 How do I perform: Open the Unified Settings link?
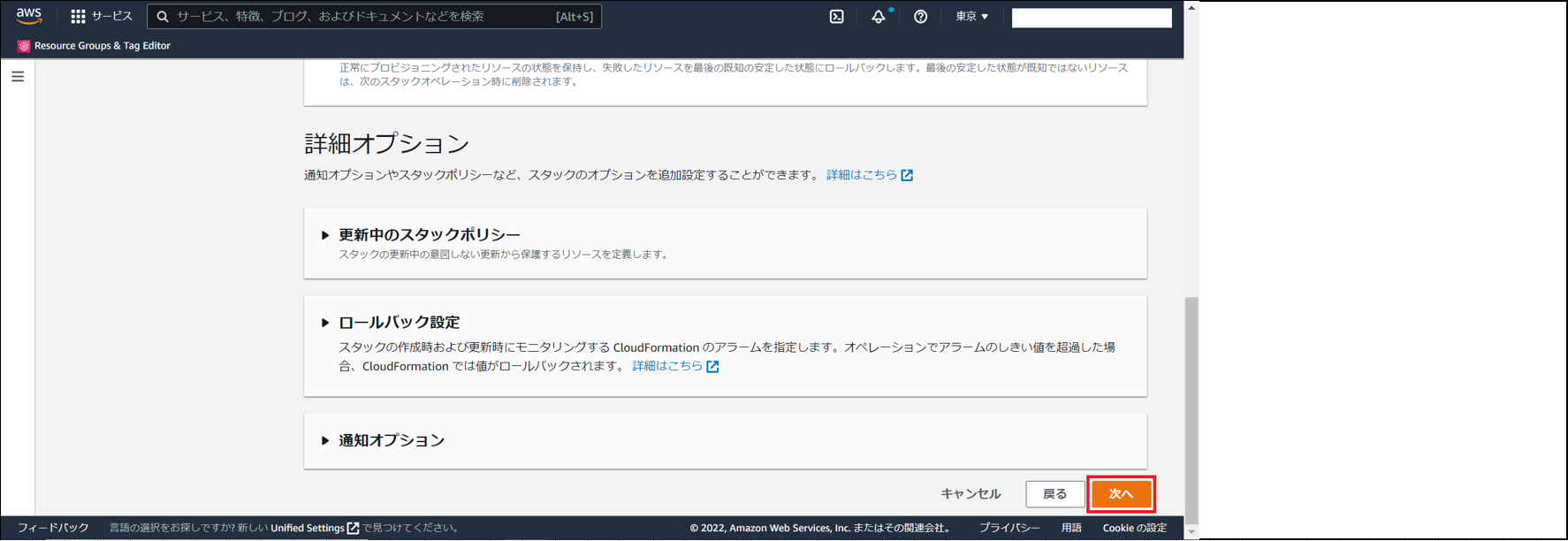(308, 528)
